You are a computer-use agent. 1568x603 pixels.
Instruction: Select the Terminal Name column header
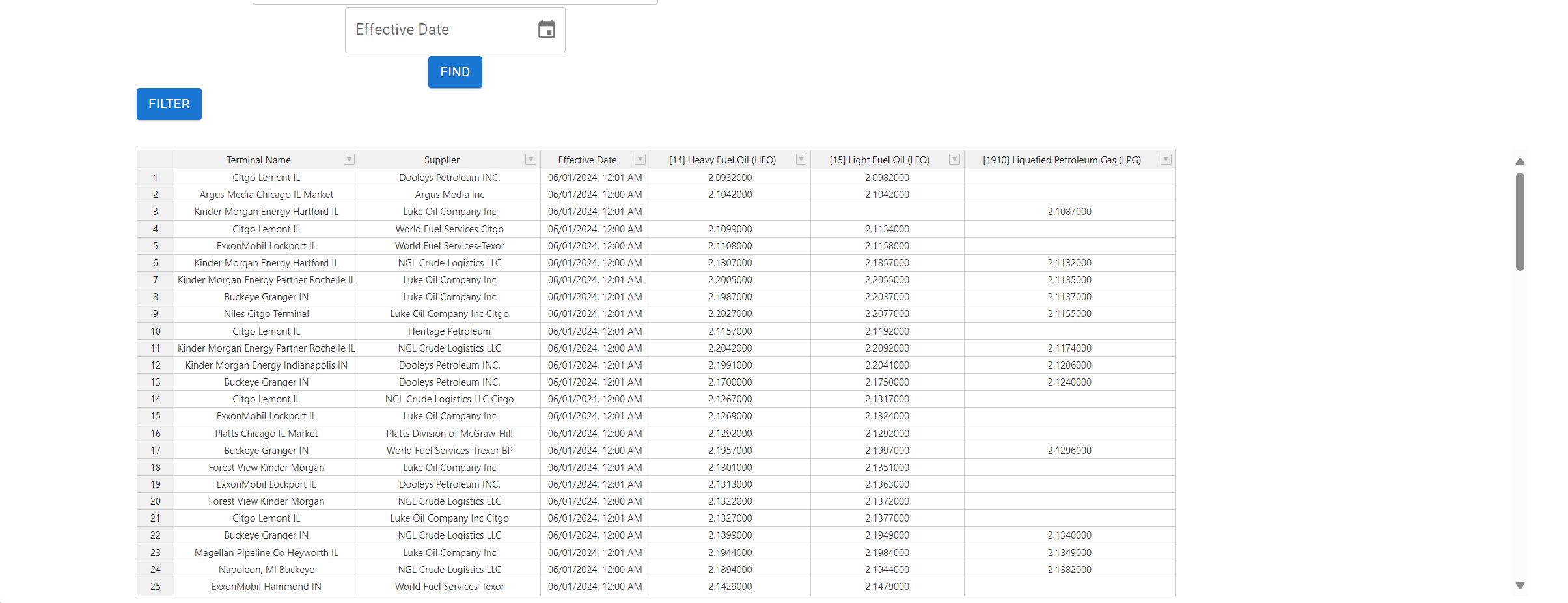click(266, 160)
